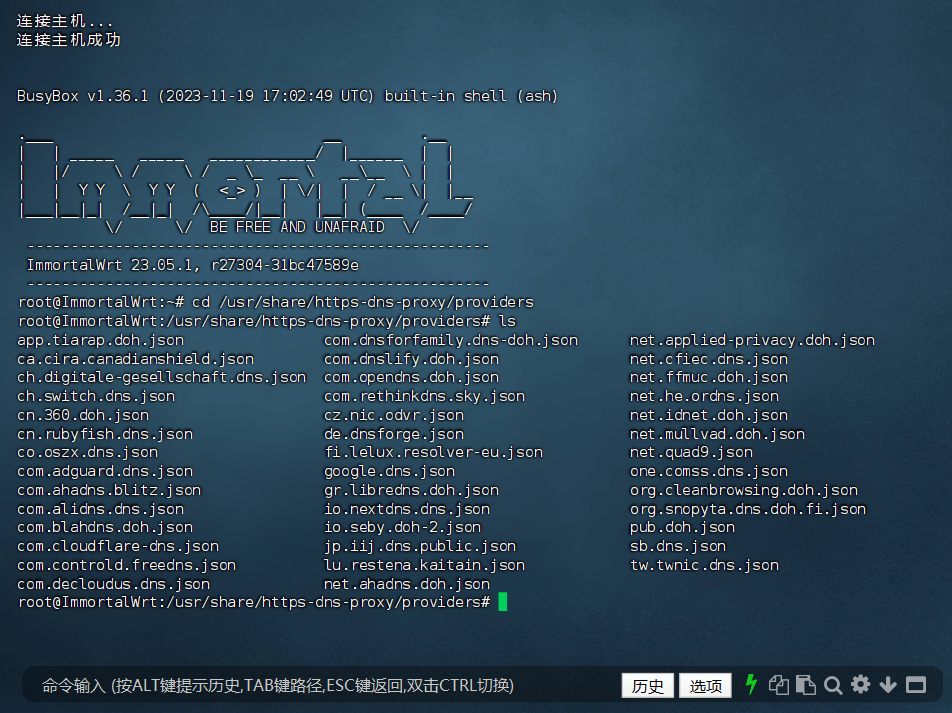
Task: Click the 连接主机成功 status message
Action: click(x=68, y=40)
